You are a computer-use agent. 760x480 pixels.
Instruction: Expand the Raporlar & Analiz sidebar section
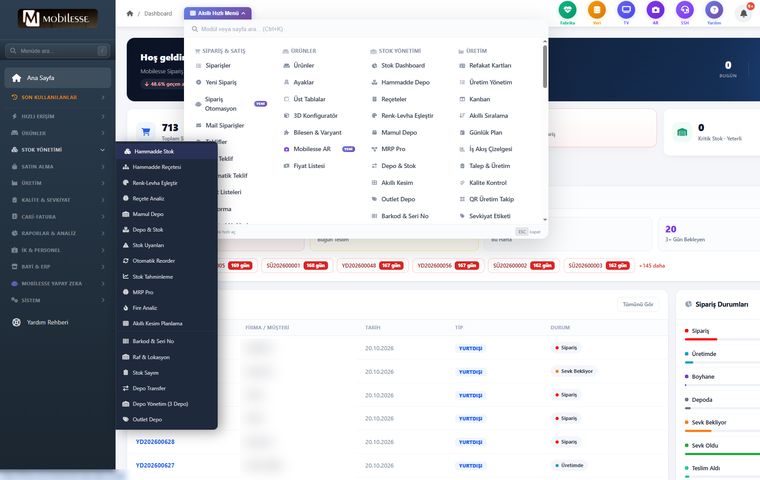(58, 234)
